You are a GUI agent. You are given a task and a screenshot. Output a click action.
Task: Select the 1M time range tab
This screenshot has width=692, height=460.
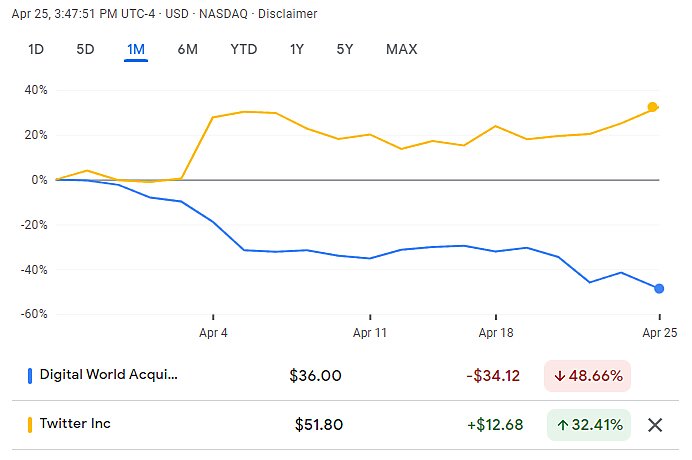[x=136, y=49]
